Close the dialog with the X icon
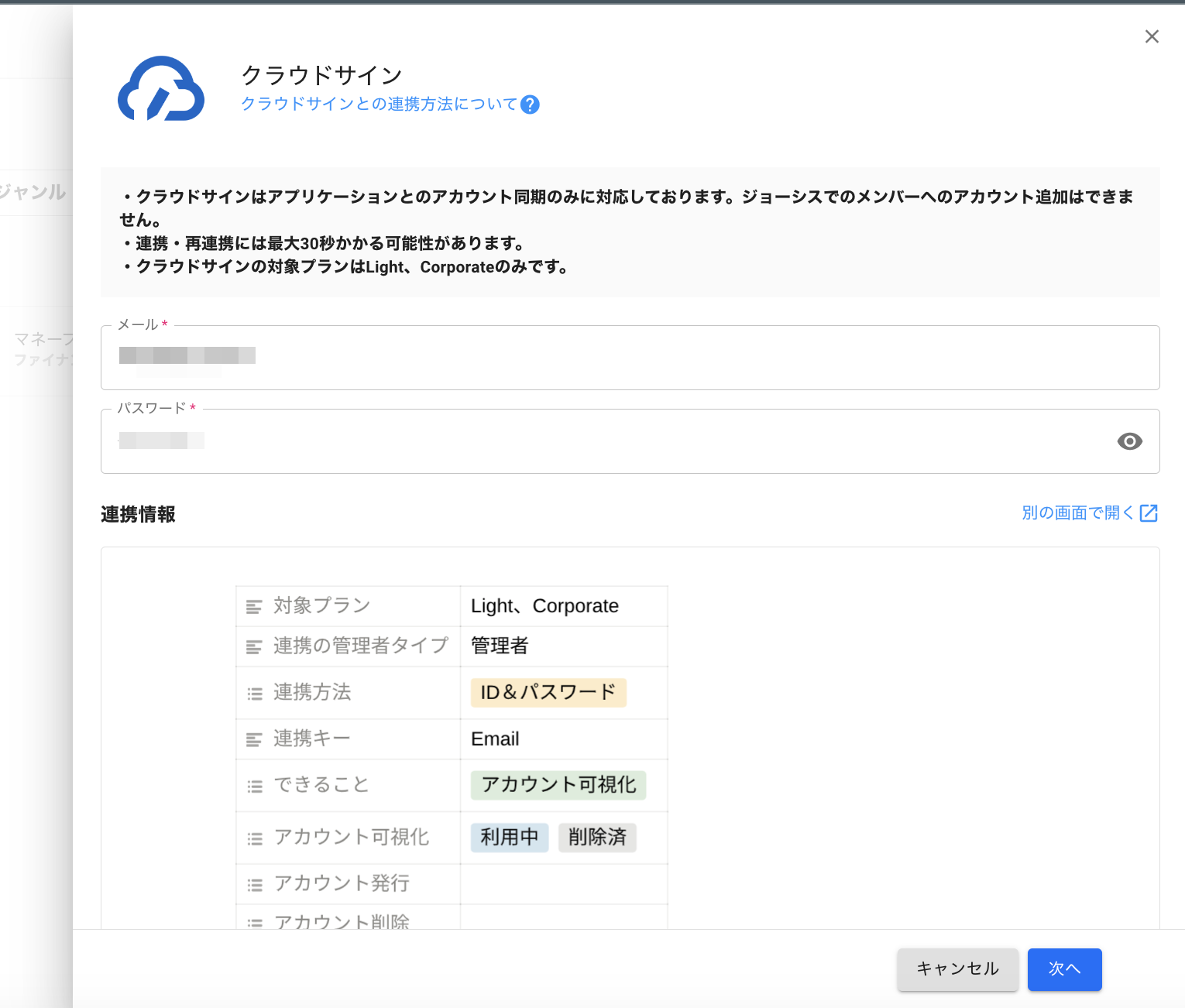The width and height of the screenshot is (1185, 1008). pos(1152,36)
